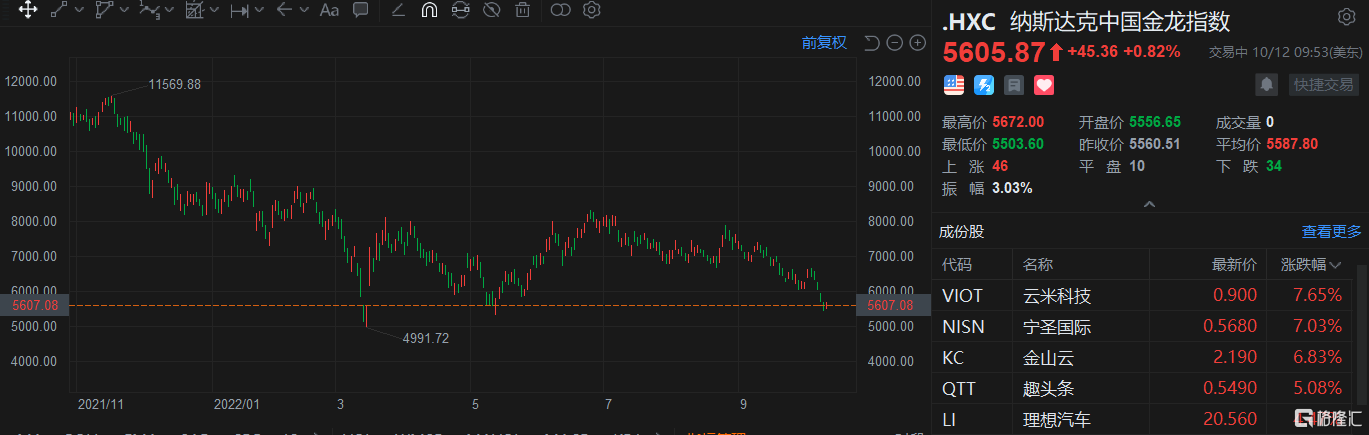Open the range measure tool dropdown
1369x435 pixels.
259,11
